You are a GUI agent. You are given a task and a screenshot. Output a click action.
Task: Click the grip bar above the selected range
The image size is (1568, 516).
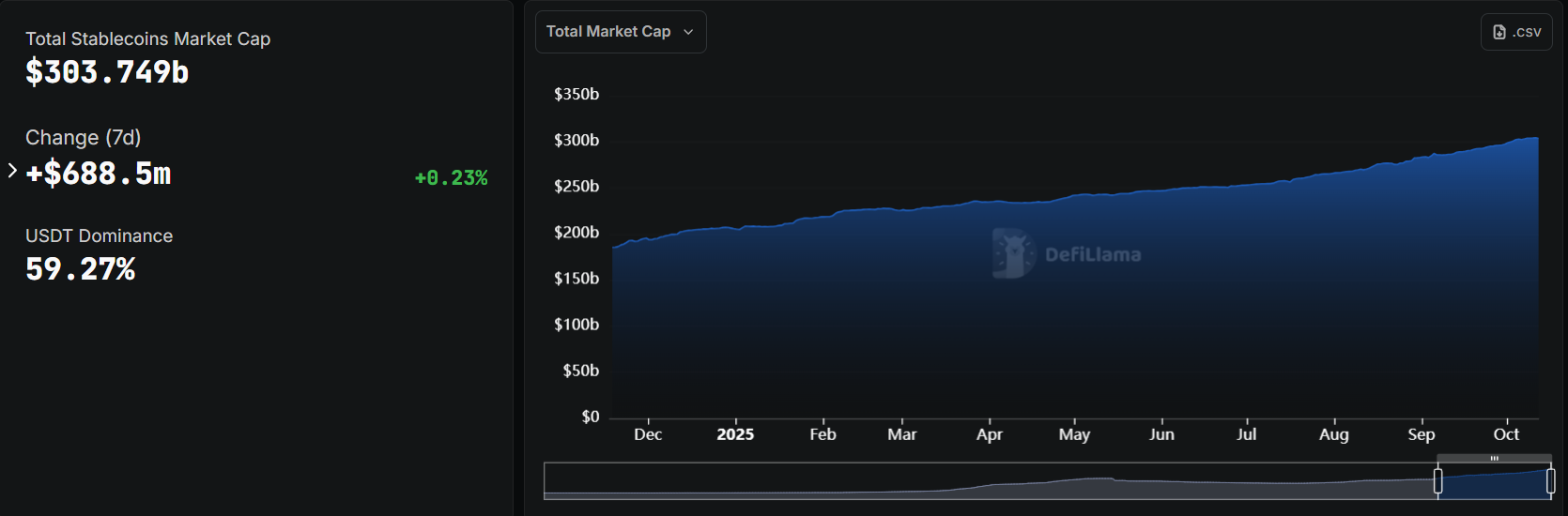coord(1494,459)
